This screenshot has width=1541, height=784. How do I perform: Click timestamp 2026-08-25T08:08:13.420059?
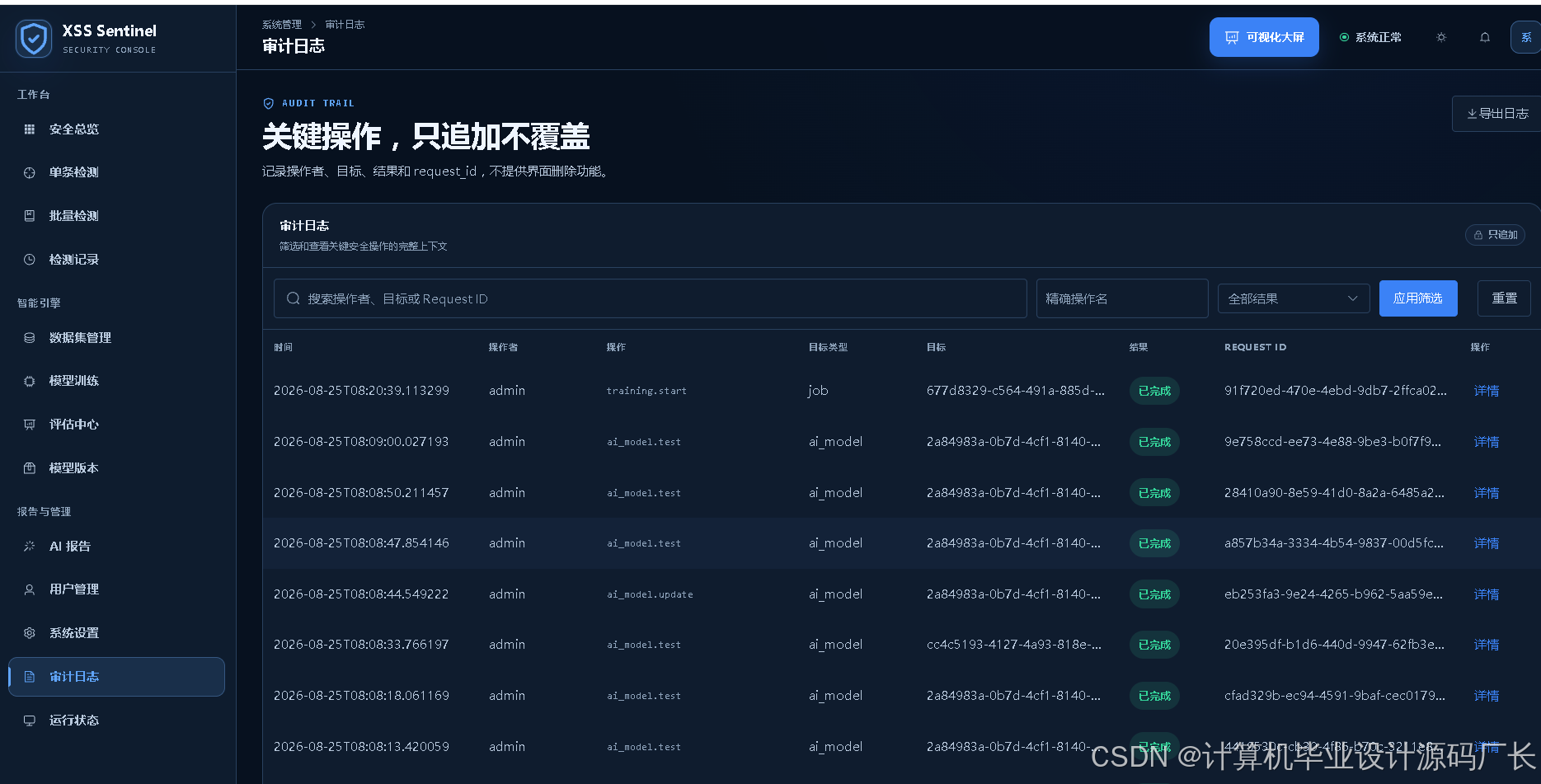click(361, 747)
